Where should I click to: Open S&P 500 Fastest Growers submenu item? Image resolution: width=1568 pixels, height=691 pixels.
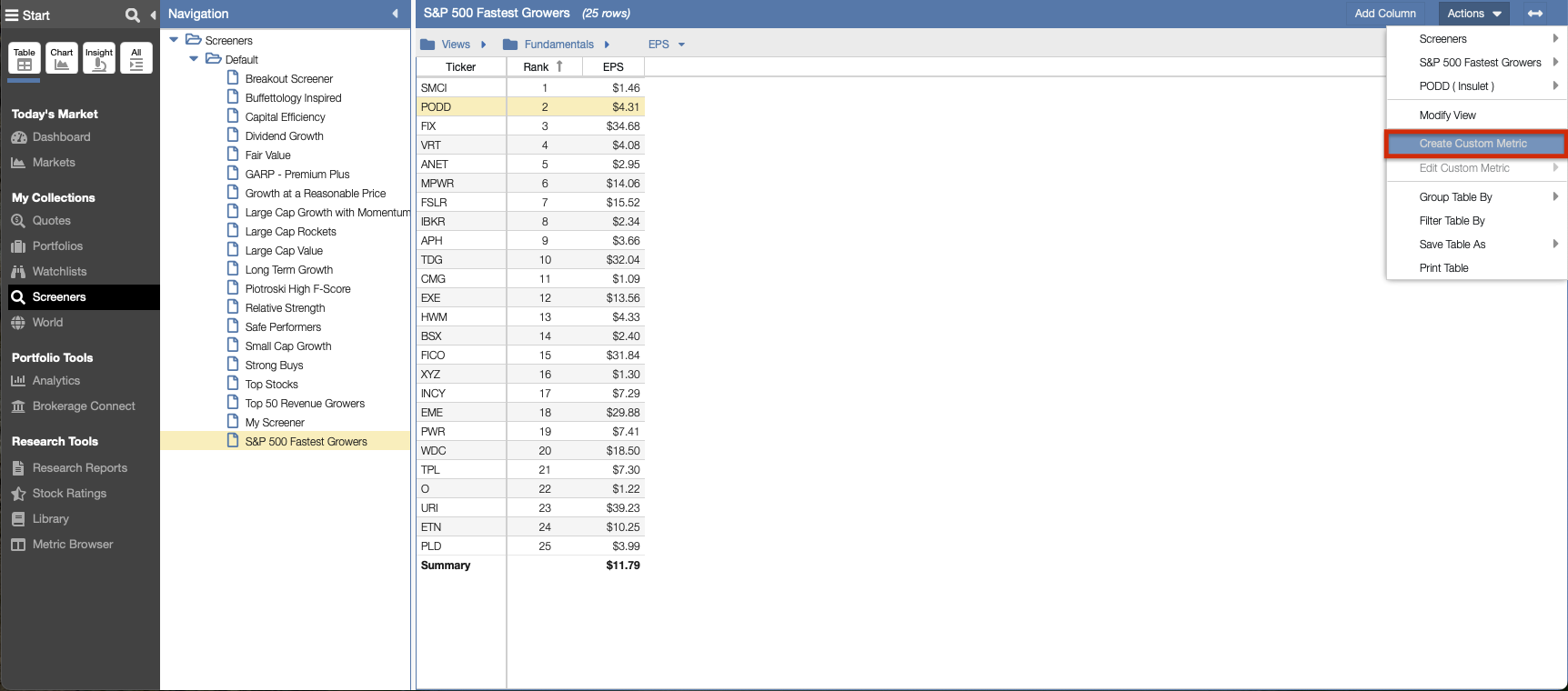click(x=1475, y=63)
